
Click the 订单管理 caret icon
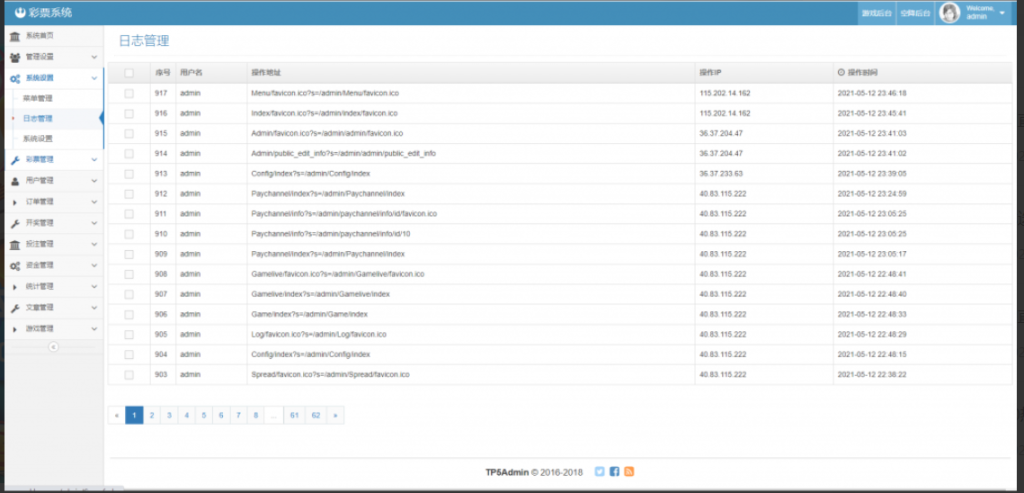[x=15, y=202]
